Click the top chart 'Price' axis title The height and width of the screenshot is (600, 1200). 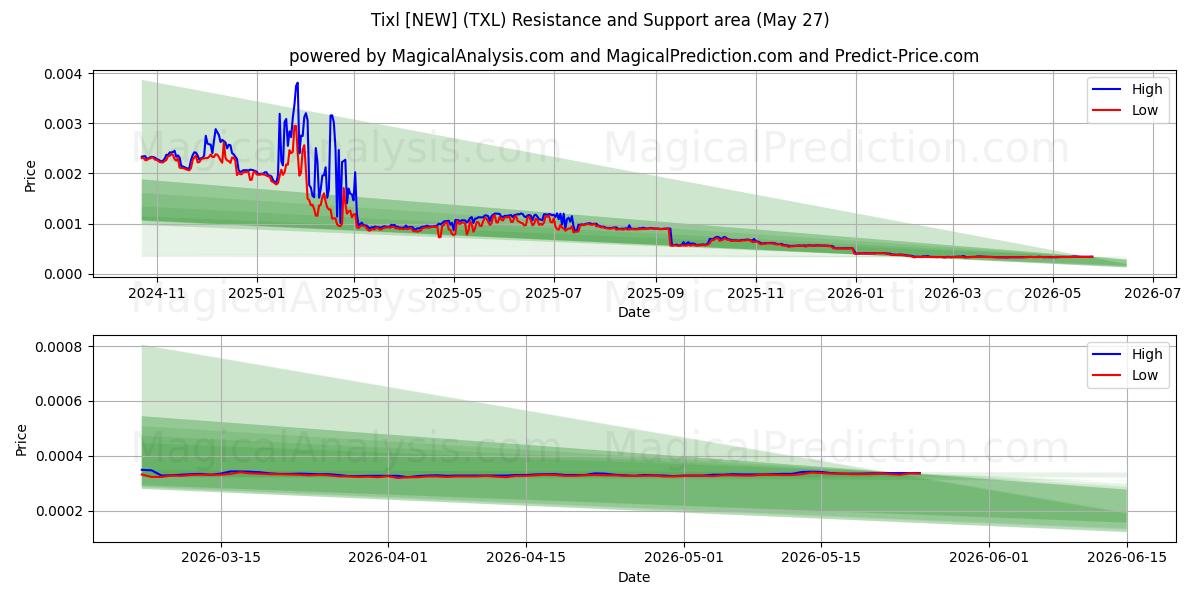click(30, 175)
